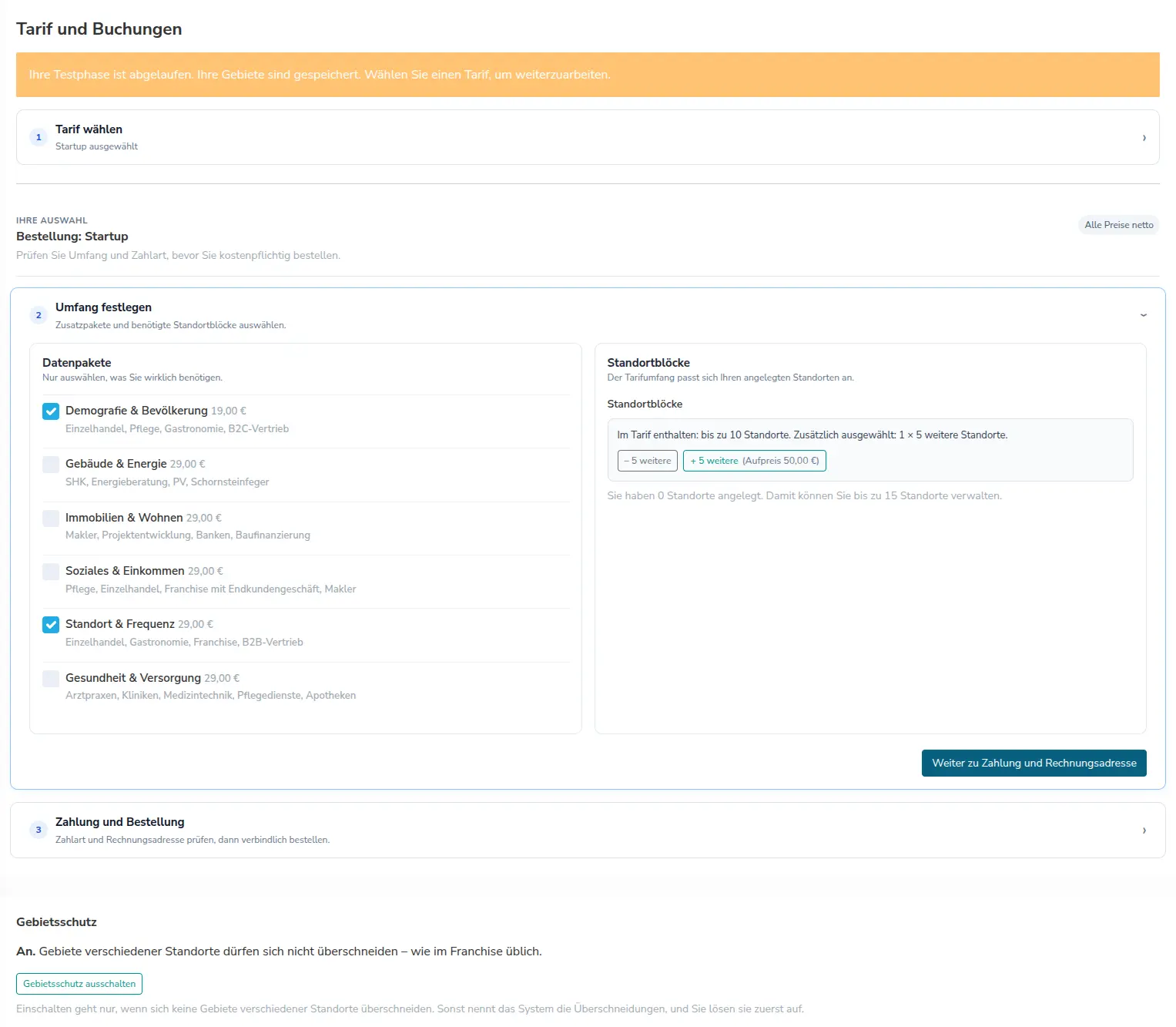The image size is (1176, 1027).
Task: Click Umfang festlegen step title
Action: click(x=103, y=307)
